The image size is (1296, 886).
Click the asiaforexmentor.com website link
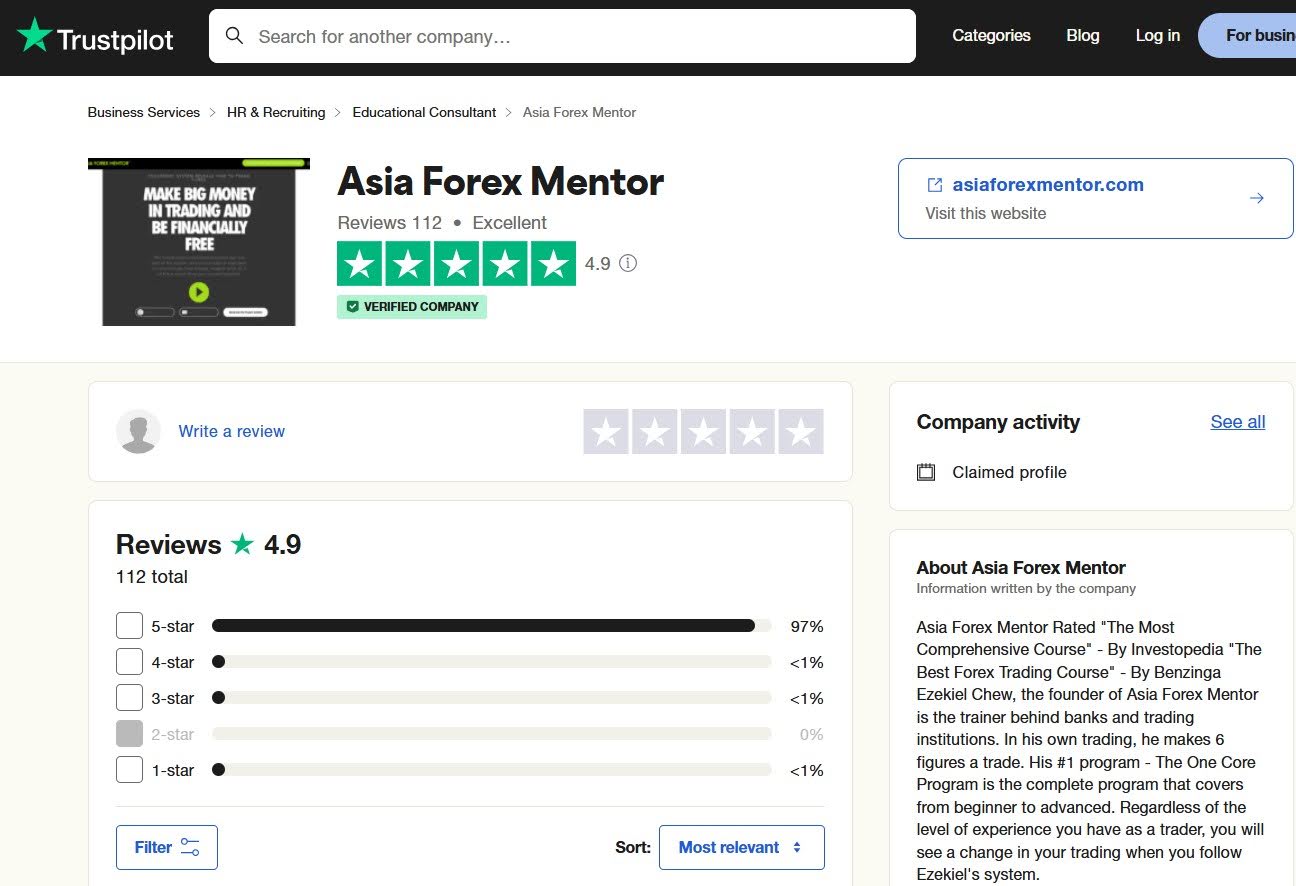click(1048, 185)
